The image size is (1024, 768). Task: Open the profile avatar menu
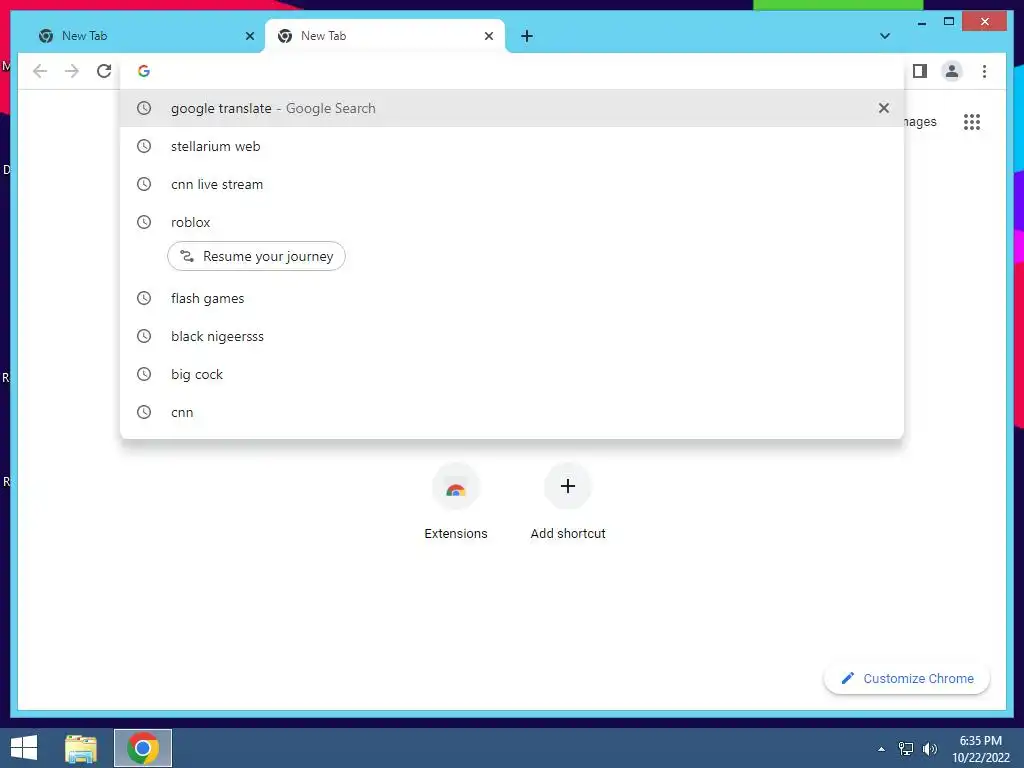tap(952, 71)
